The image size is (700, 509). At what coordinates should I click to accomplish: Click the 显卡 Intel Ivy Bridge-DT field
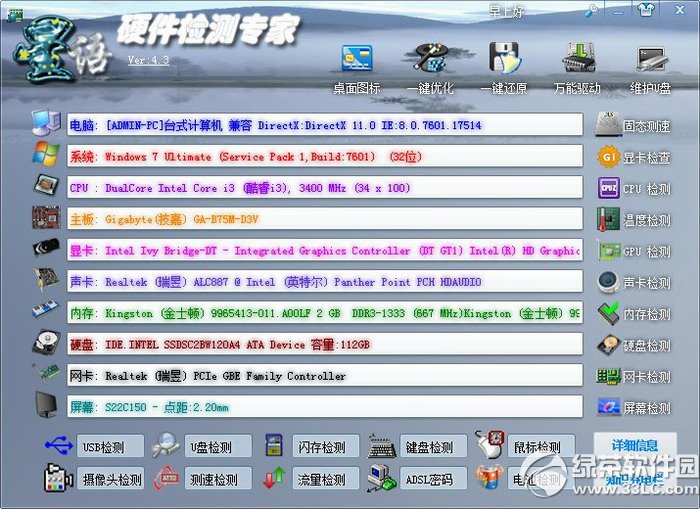pos(325,250)
